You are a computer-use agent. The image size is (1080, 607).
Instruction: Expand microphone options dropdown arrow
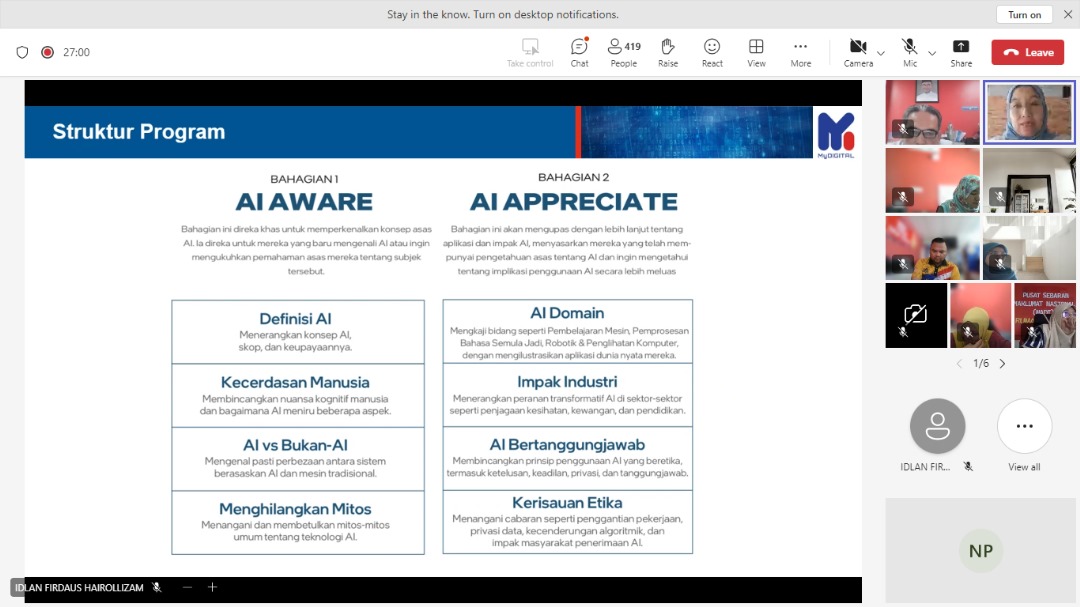pos(932,53)
